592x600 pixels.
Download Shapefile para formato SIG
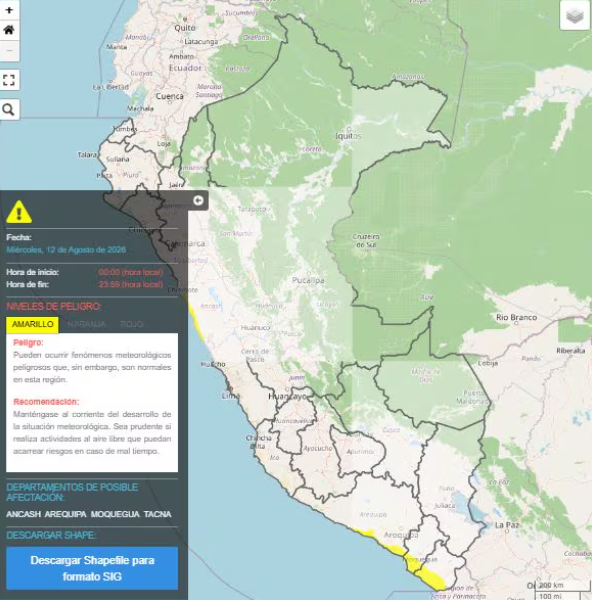[x=92, y=568]
